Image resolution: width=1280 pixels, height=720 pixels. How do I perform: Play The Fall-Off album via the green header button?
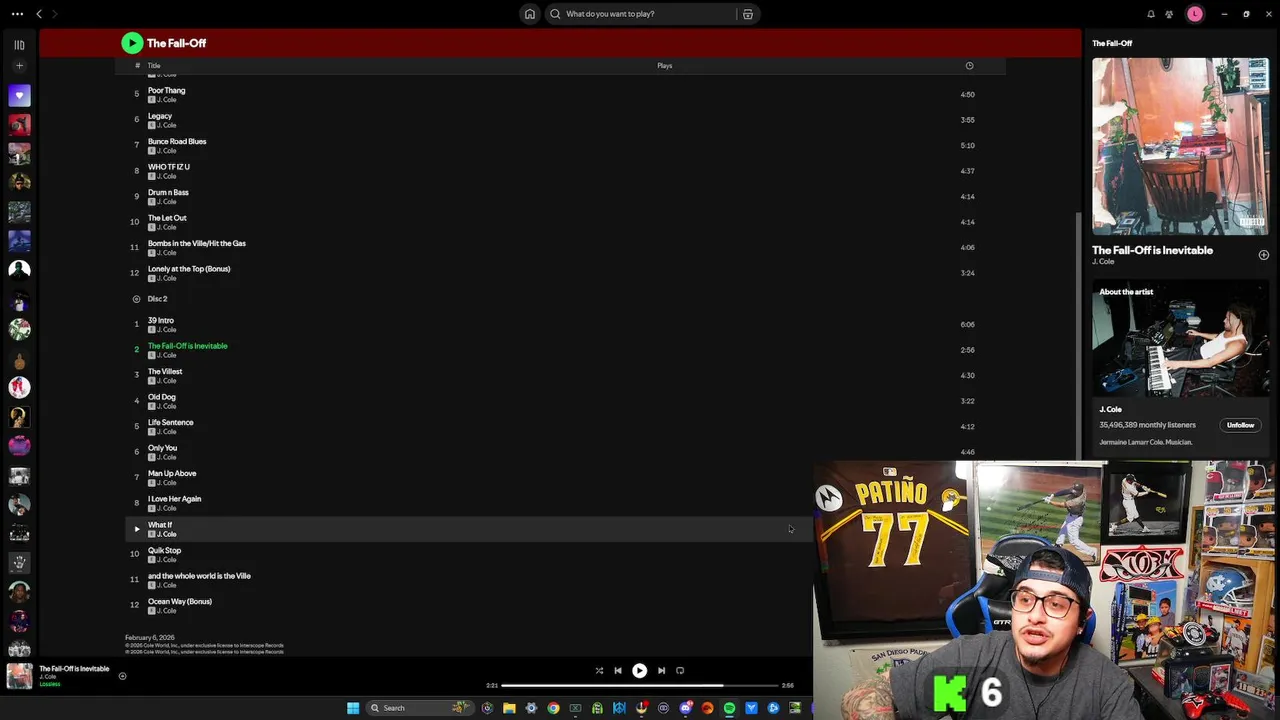coord(132,43)
